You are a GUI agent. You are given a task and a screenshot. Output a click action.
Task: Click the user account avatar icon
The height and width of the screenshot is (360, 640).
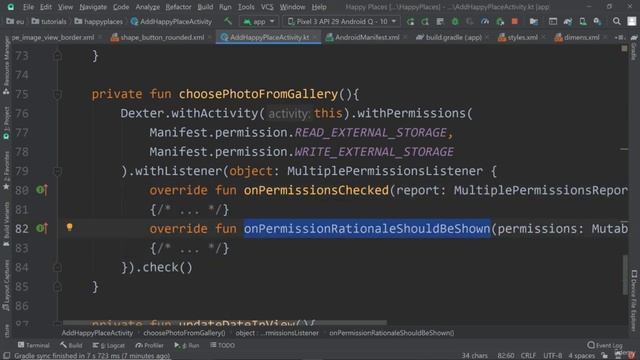(x=631, y=21)
